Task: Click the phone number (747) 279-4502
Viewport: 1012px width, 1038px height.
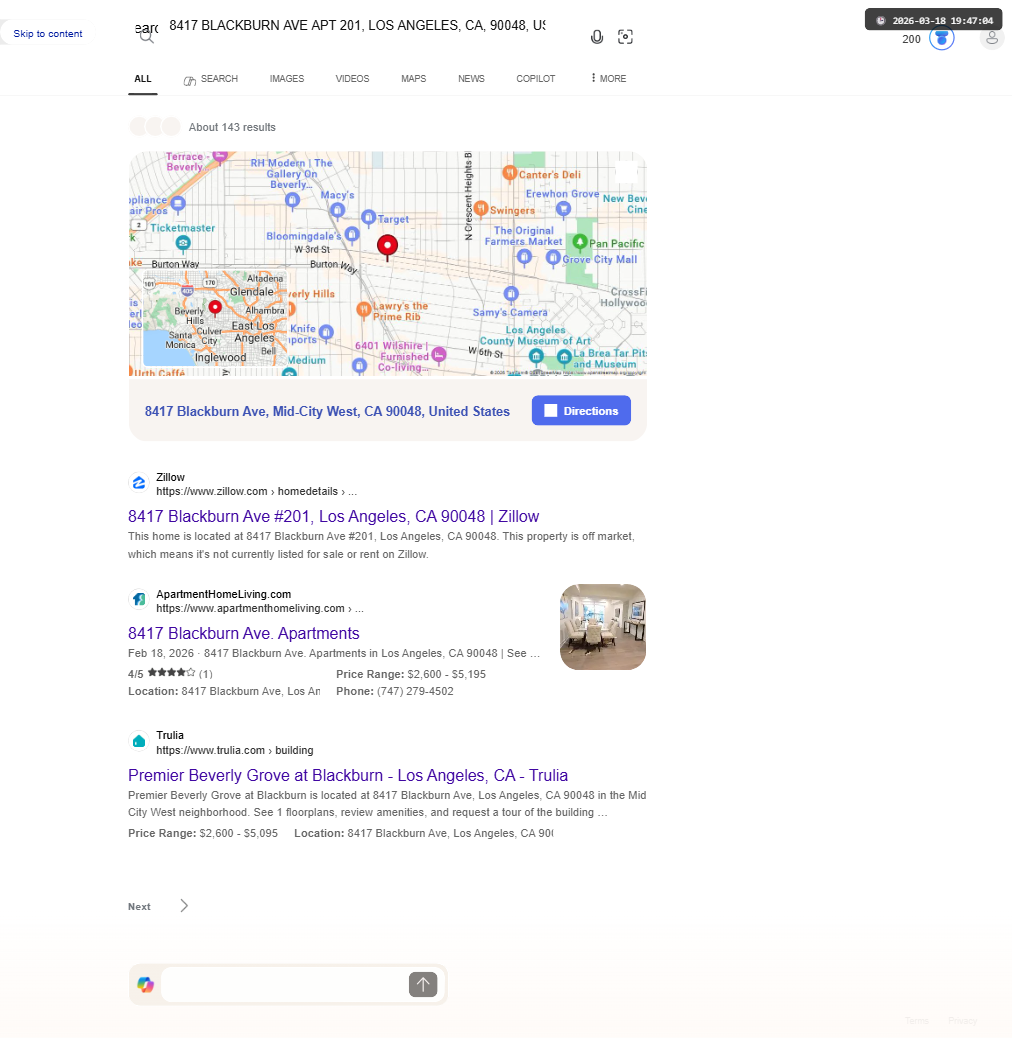Action: [415, 691]
